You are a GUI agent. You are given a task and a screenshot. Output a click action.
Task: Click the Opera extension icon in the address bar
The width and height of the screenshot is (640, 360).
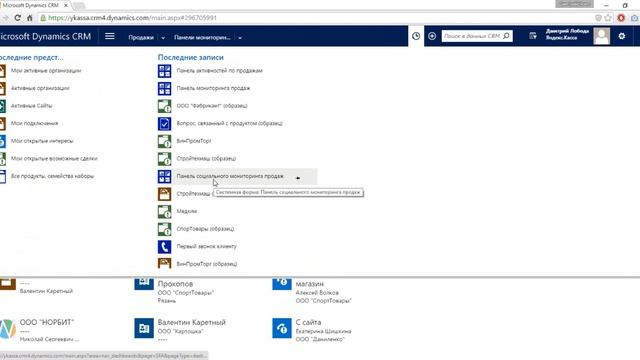point(621,18)
